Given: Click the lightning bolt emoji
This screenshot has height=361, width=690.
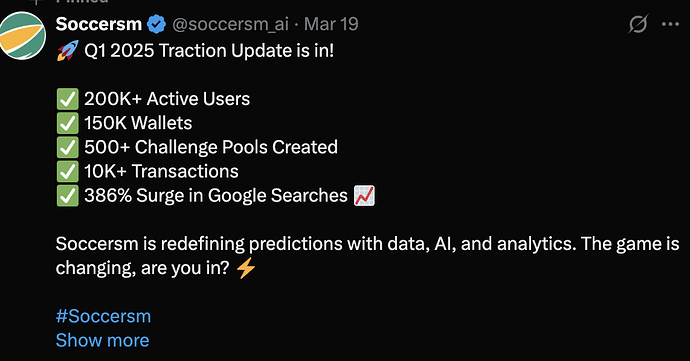Looking at the screenshot, I should coord(246,268).
